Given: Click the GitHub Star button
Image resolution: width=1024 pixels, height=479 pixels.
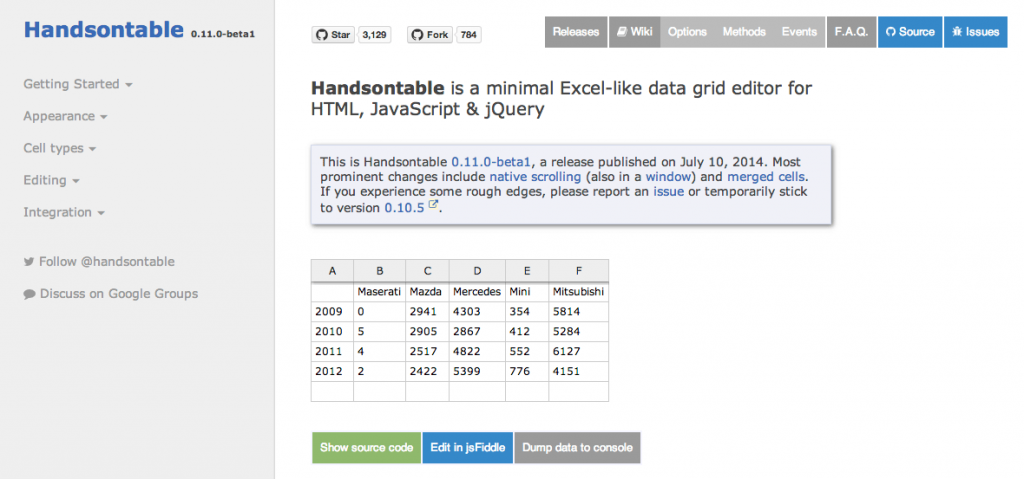Looking at the screenshot, I should point(333,35).
